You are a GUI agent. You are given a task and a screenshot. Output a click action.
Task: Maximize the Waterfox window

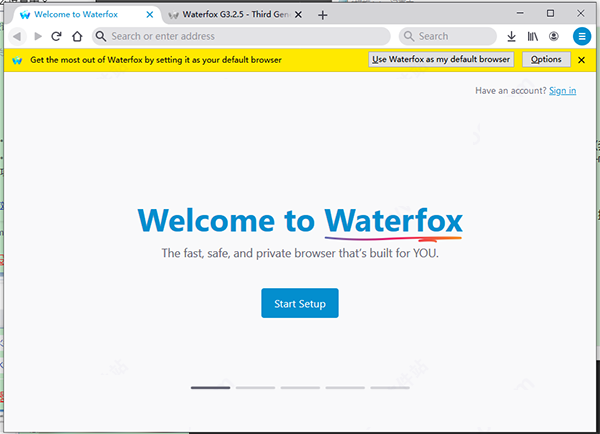tap(550, 13)
